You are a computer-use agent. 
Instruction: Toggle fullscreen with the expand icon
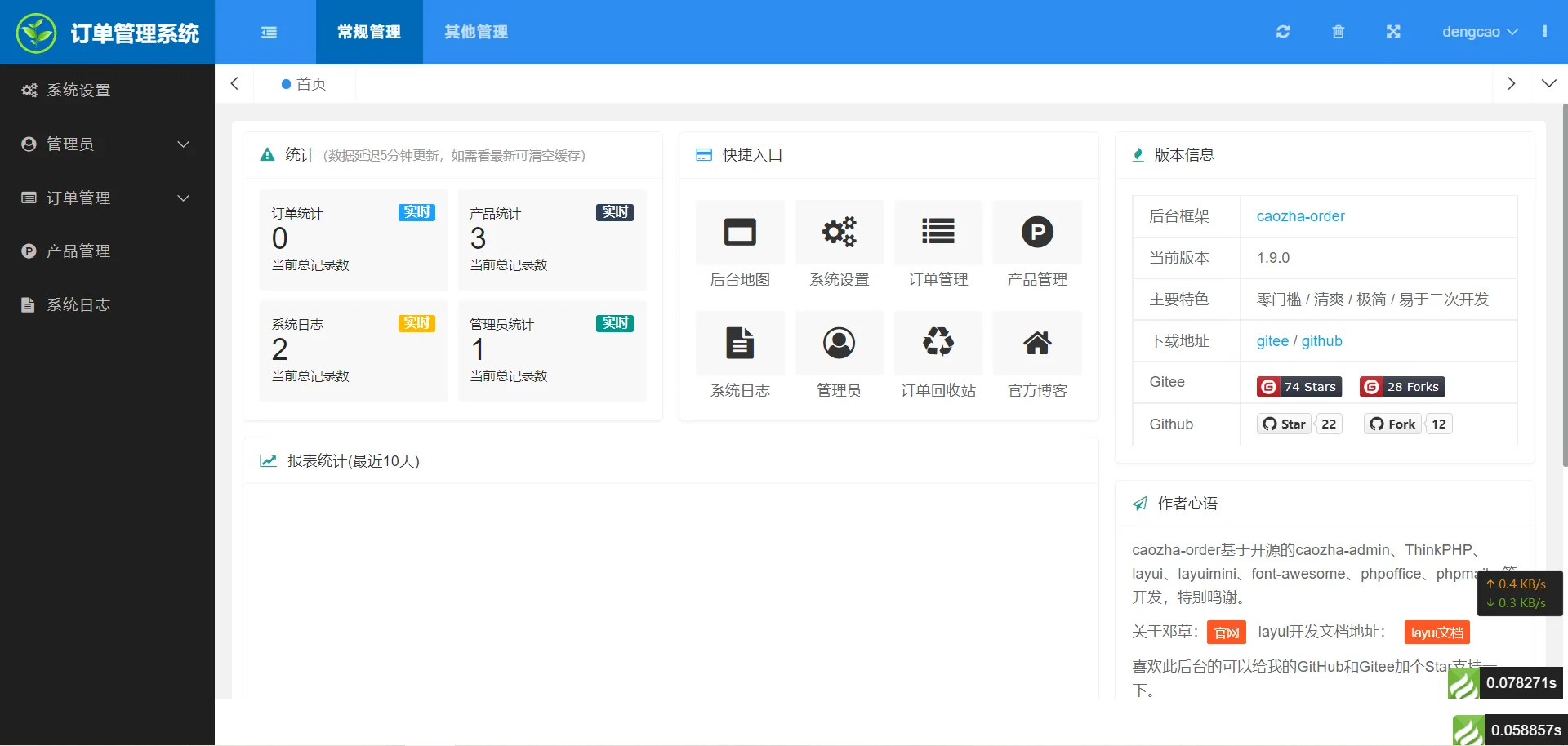1393,32
